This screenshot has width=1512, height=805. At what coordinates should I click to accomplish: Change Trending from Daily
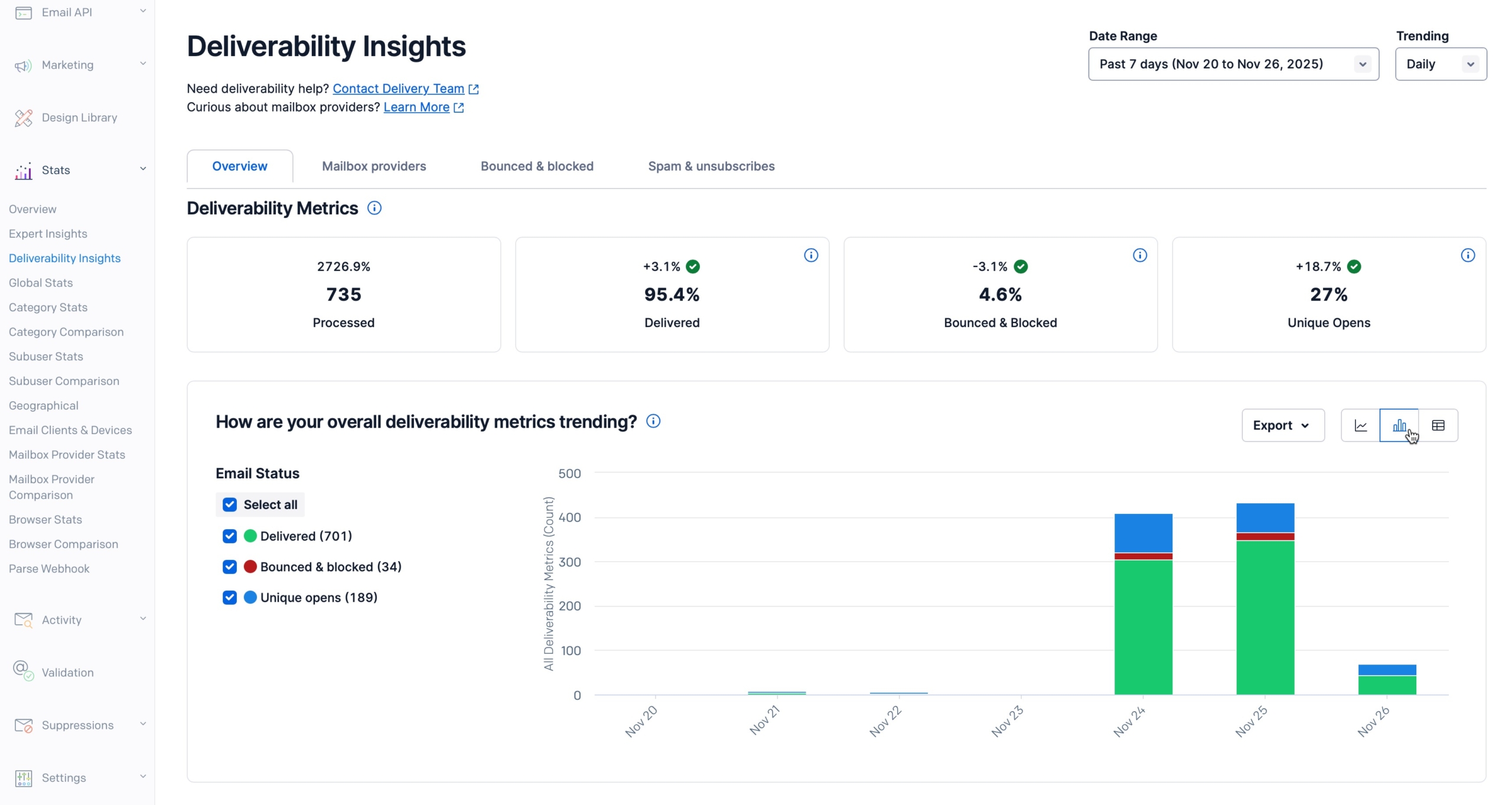(1441, 64)
